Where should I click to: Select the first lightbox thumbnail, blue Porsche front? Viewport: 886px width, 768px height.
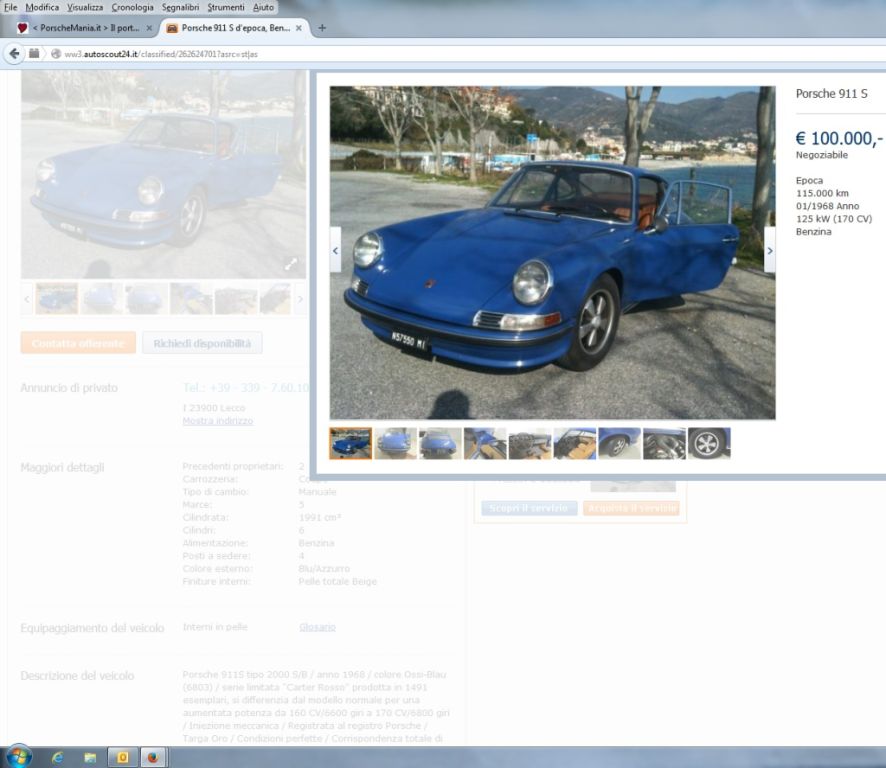350,443
